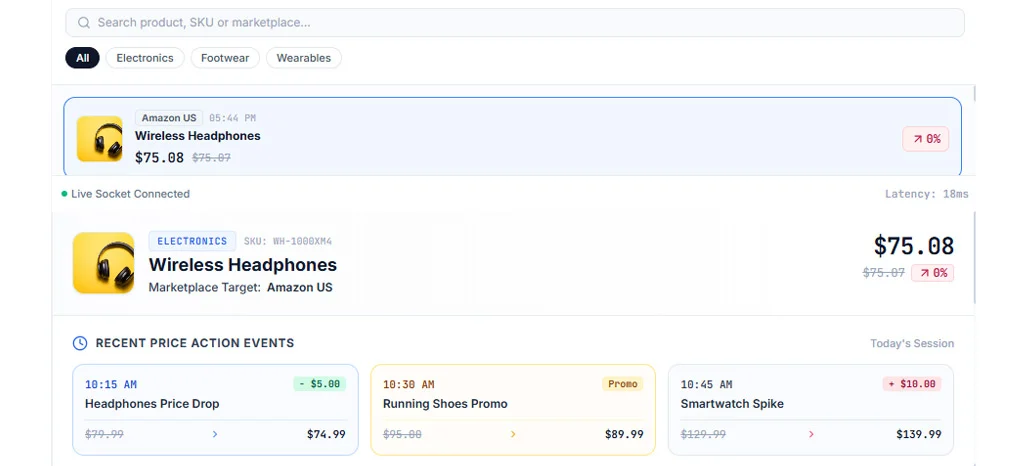This screenshot has width=1026, height=466.
Task: Click the blue chevron in Headphones Price Drop card
Action: (x=215, y=434)
